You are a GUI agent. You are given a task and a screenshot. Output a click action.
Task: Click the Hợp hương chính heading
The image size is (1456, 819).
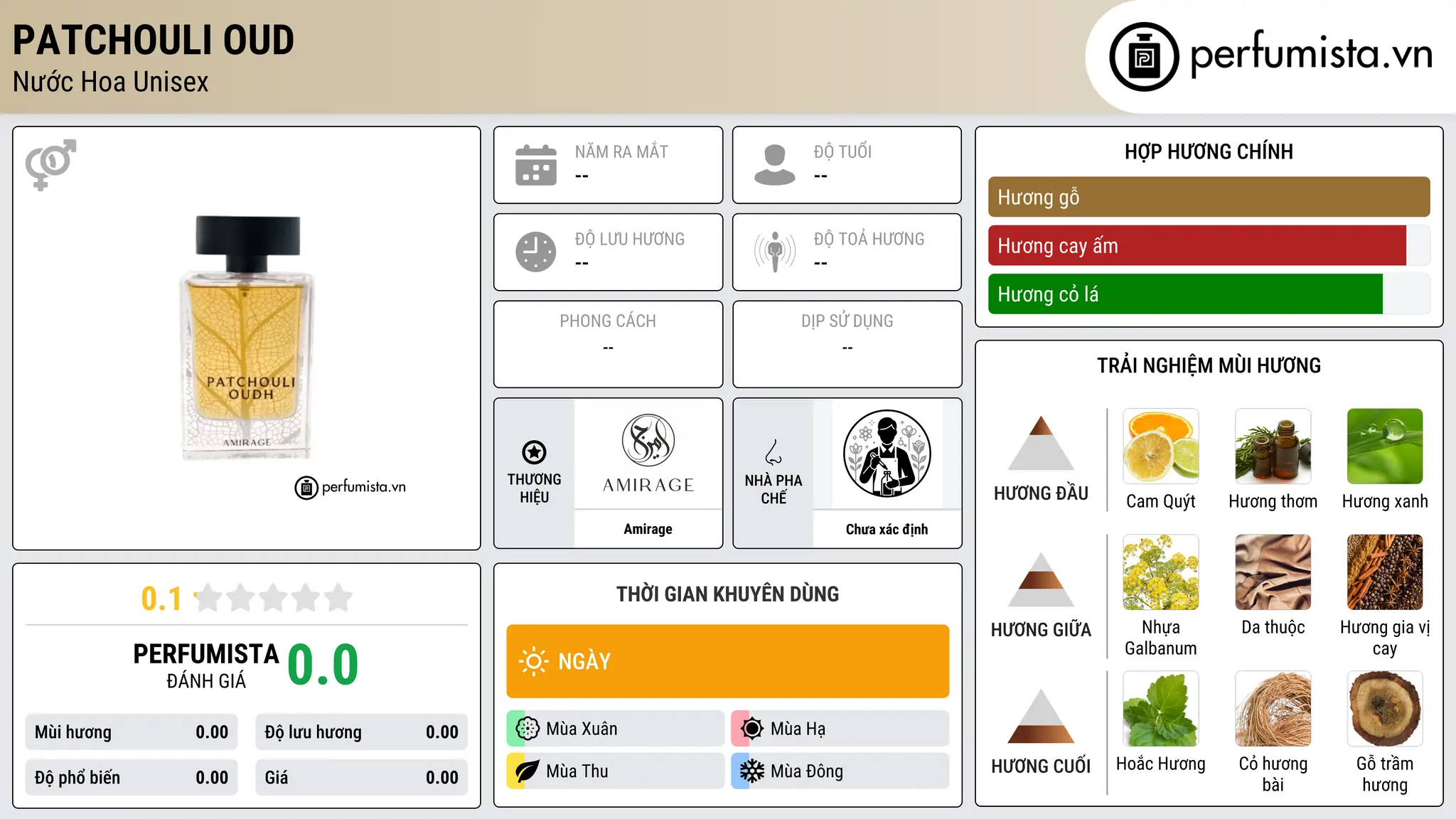point(1209,151)
